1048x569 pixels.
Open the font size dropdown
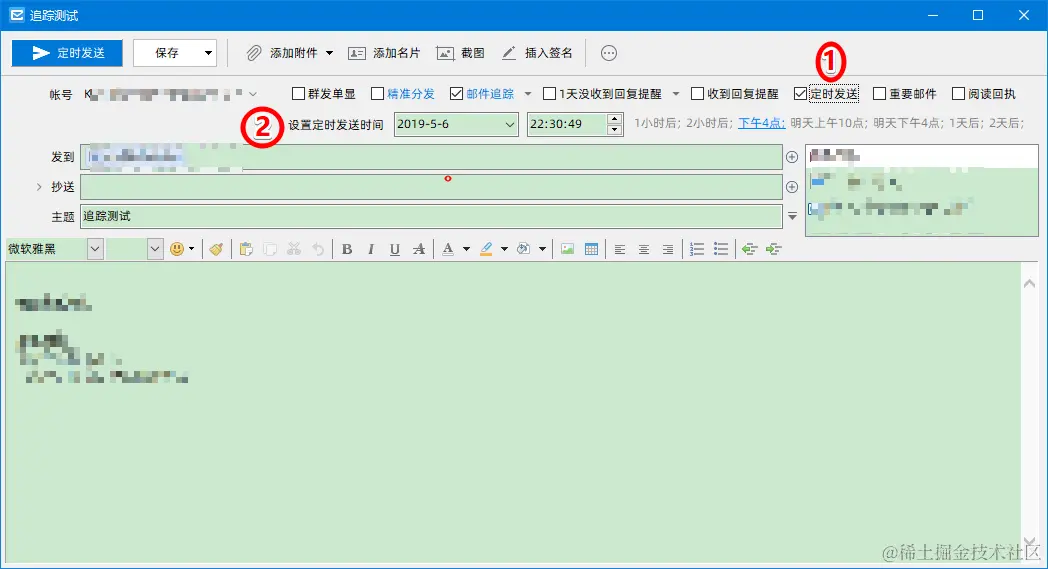(x=155, y=249)
